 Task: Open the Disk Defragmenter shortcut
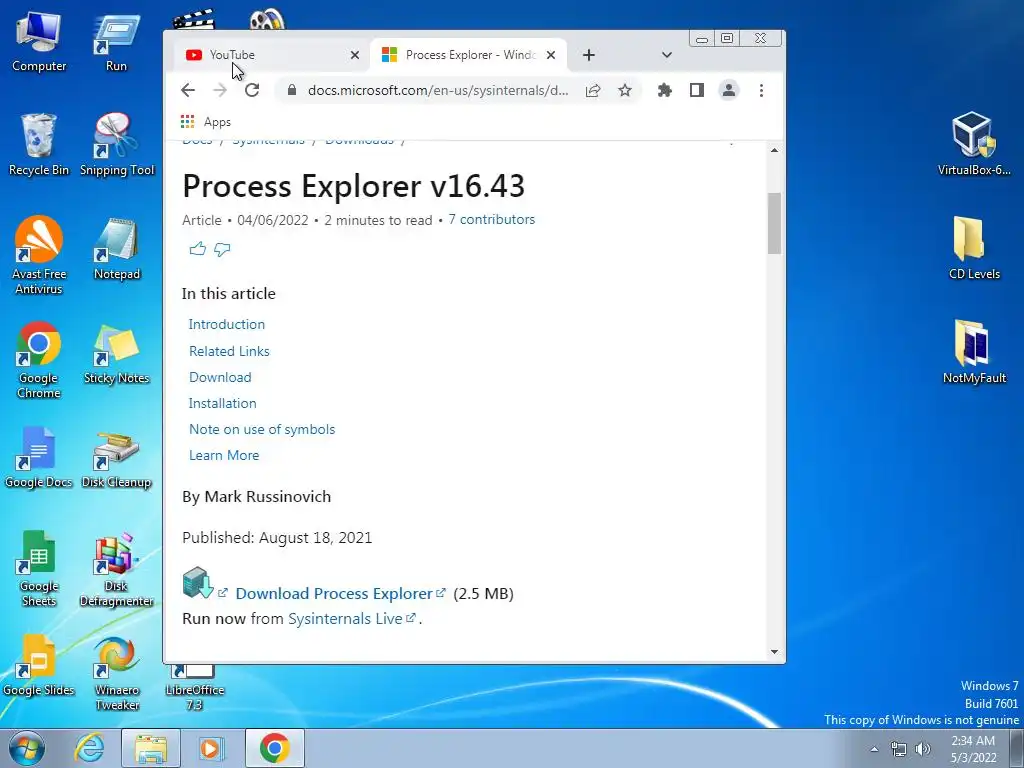[116, 570]
